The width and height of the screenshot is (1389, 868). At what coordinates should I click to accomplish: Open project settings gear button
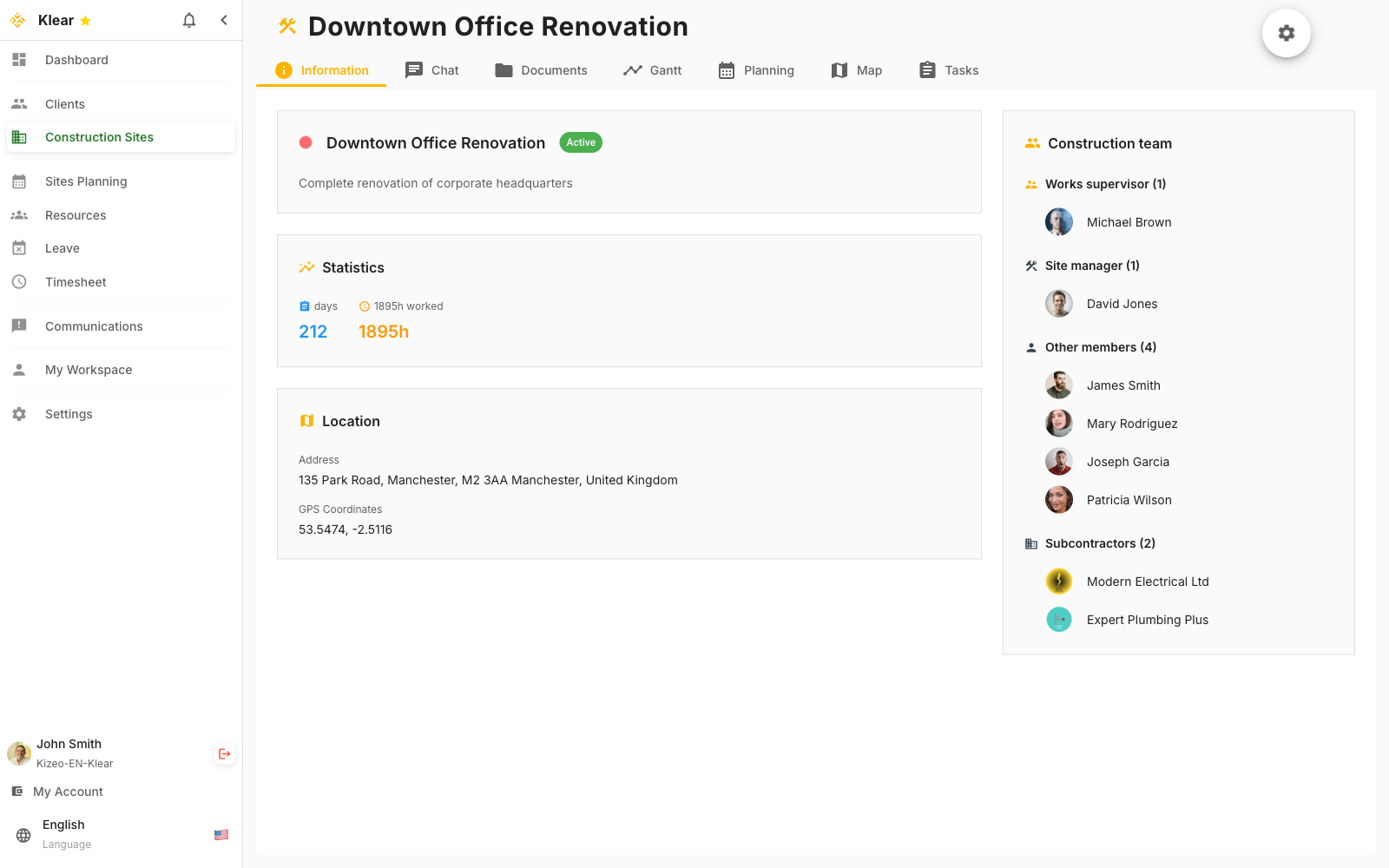[1286, 33]
